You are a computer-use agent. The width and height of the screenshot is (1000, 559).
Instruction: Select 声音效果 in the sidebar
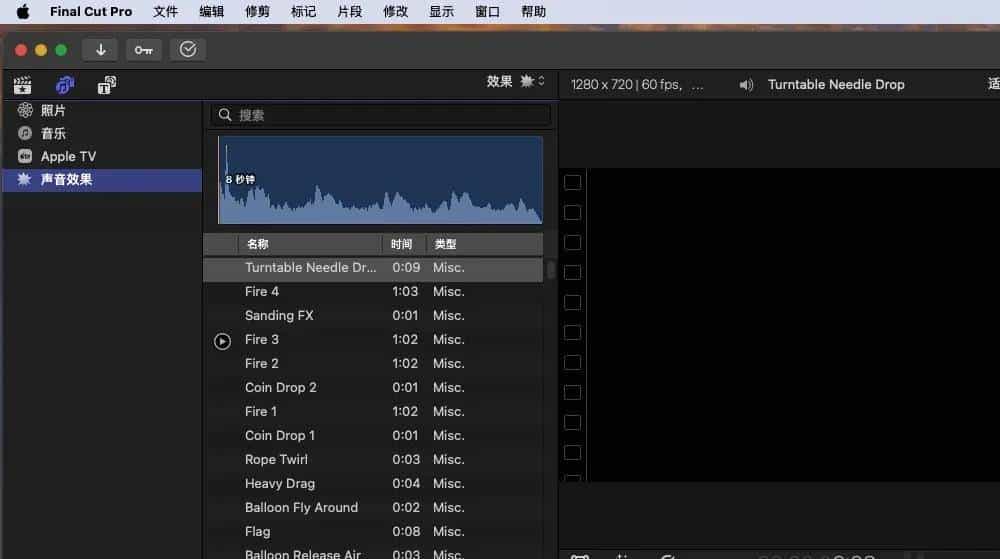tap(102, 180)
